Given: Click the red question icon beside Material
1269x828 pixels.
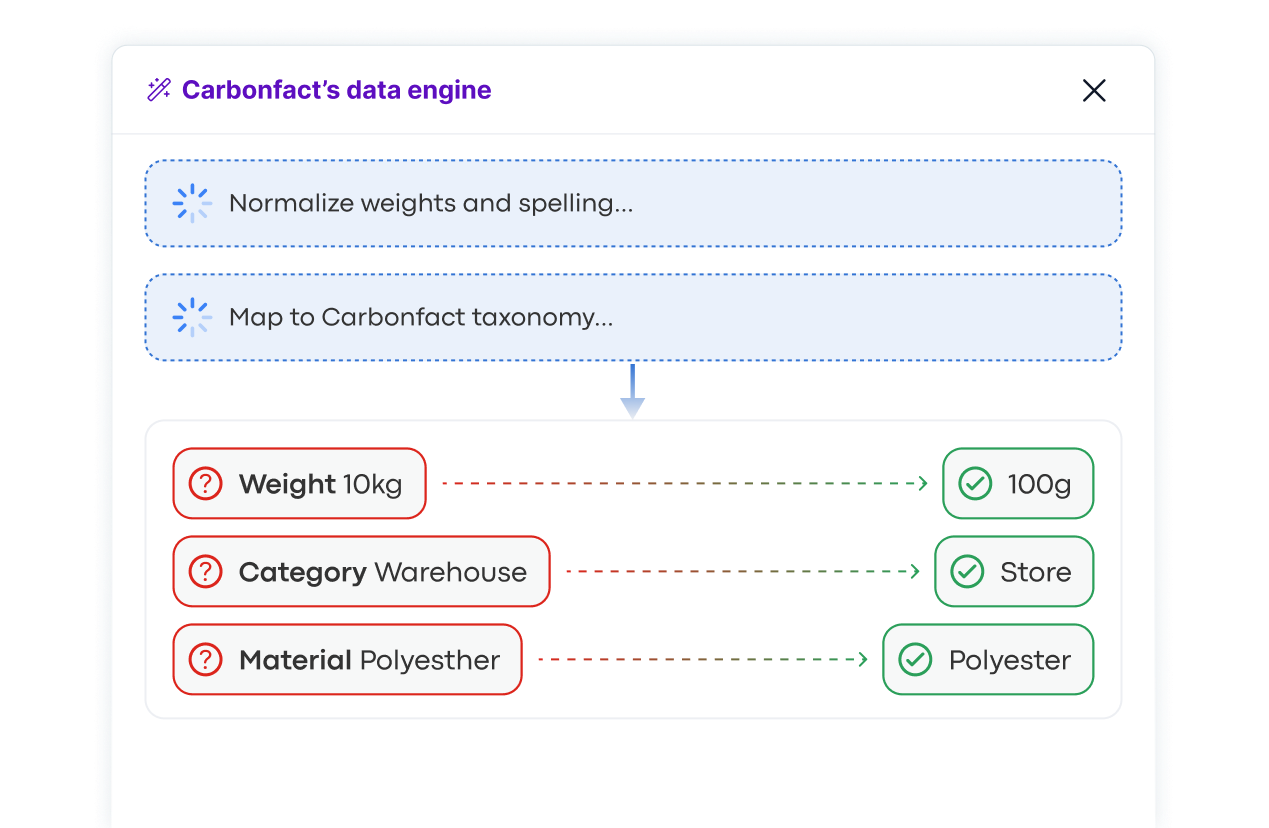Looking at the screenshot, I should coord(205,660).
